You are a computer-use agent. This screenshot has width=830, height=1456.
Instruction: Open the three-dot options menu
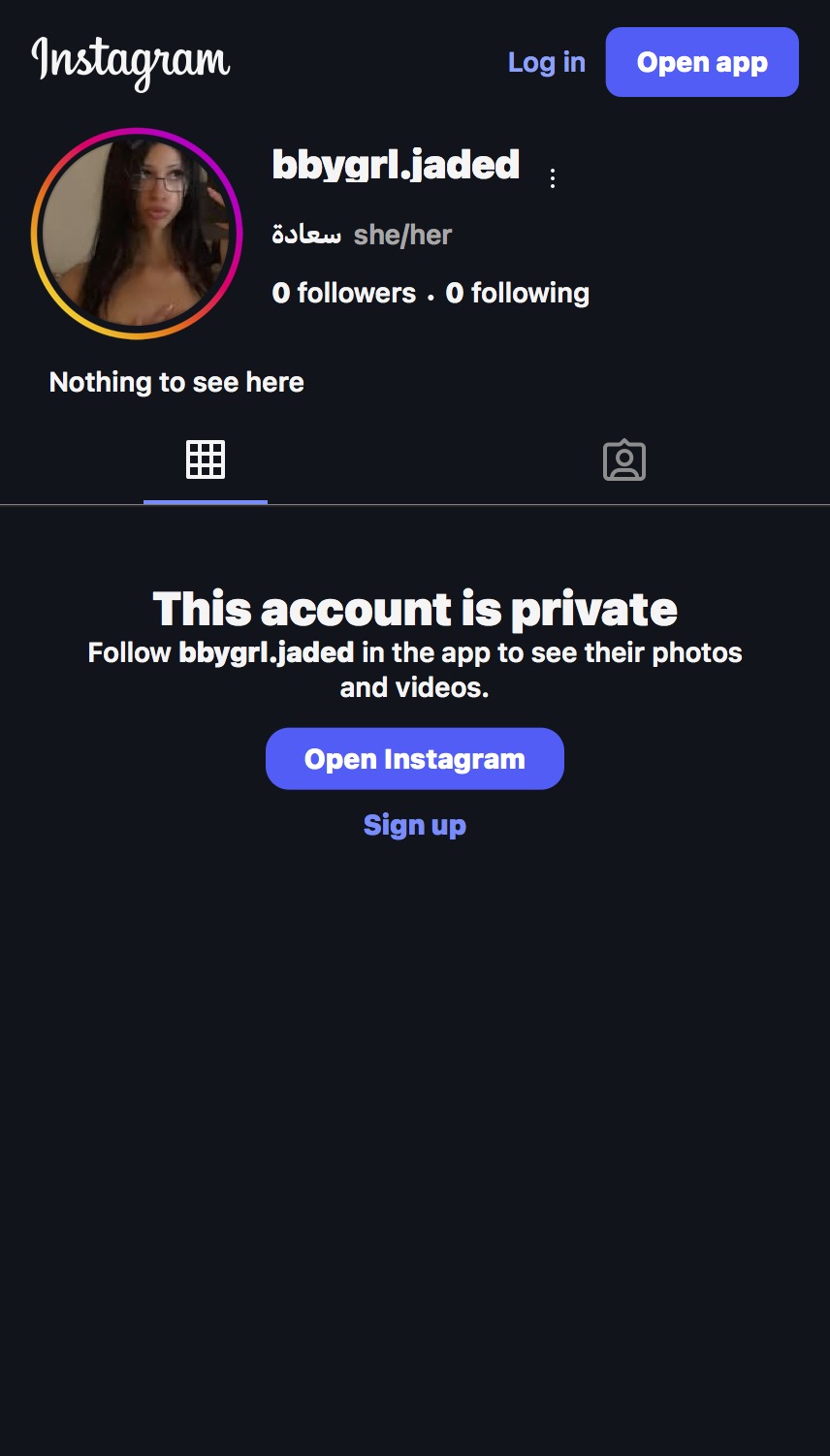tap(553, 178)
